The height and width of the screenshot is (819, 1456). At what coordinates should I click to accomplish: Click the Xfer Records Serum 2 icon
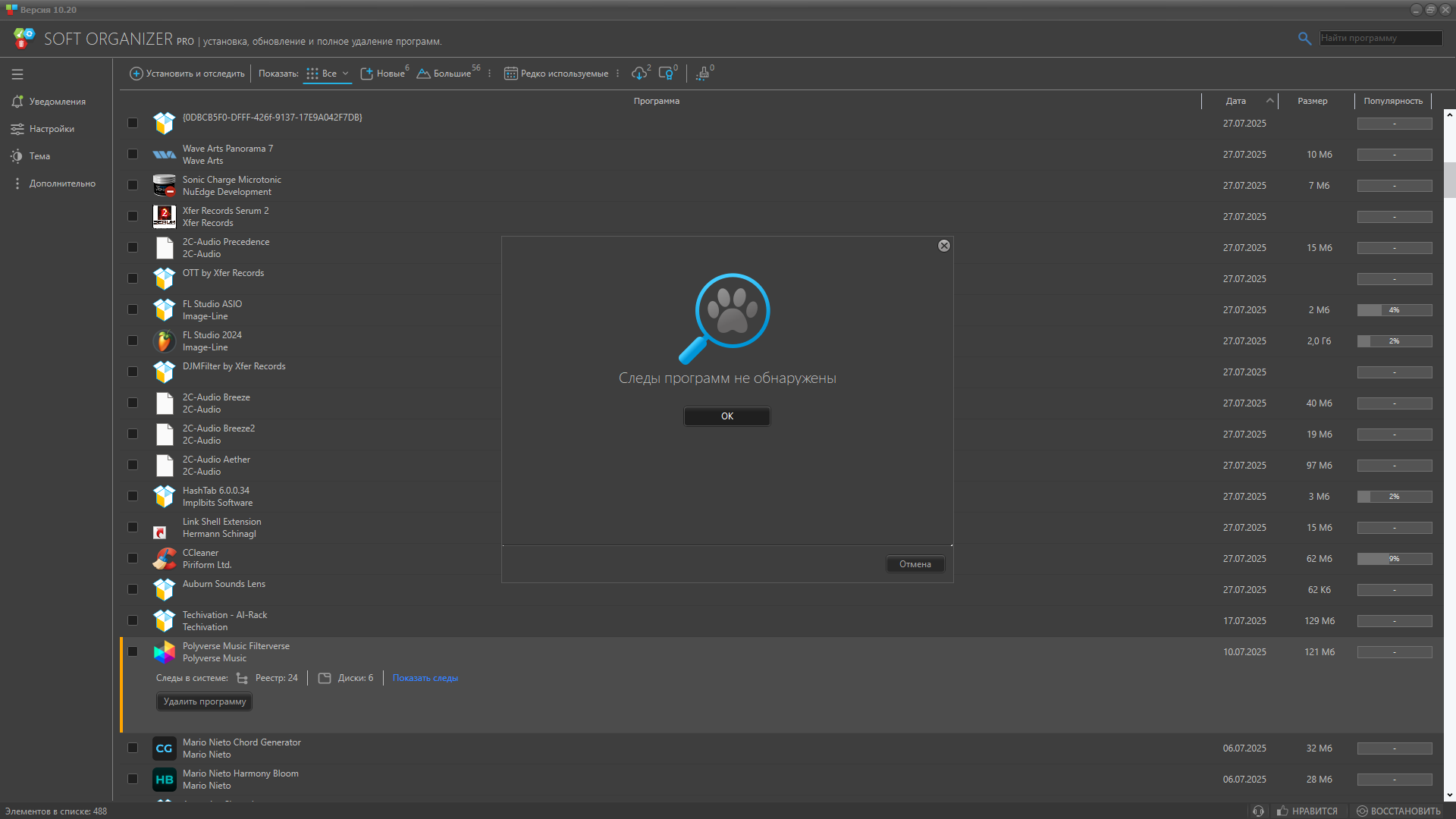(x=164, y=216)
